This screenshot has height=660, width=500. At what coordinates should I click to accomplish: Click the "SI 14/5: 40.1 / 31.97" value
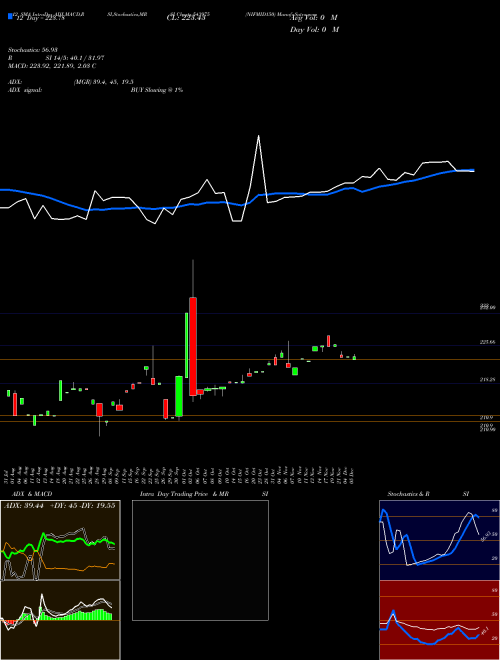point(75,58)
